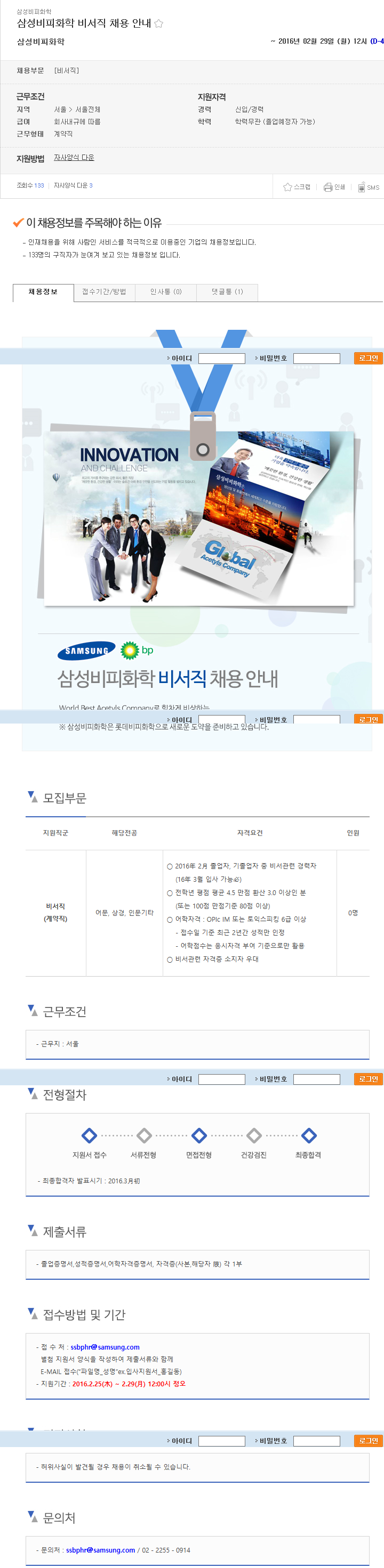Click the Samsung logo
Image resolution: width=384 pixels, height=1568 pixels.
[86, 650]
